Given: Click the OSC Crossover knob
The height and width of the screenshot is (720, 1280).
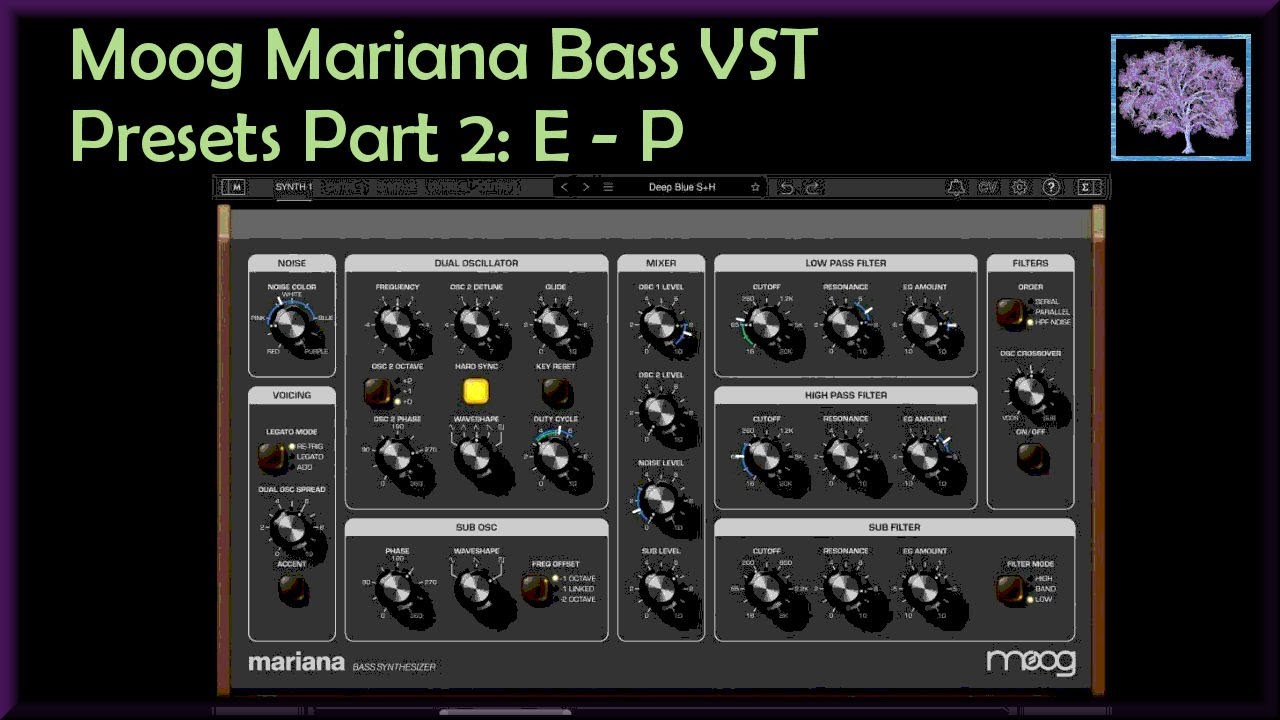Looking at the screenshot, I should 1030,390.
